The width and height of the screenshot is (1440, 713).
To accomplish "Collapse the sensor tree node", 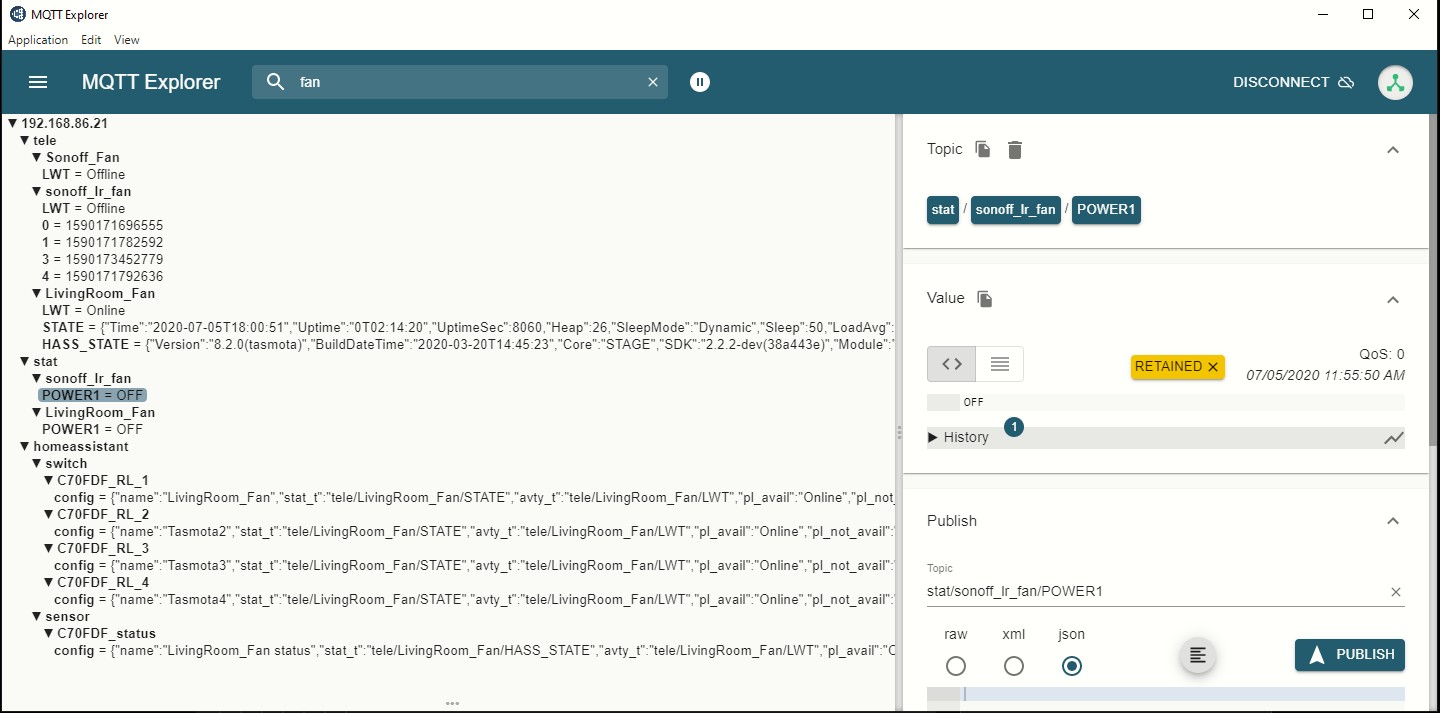I will [x=37, y=616].
